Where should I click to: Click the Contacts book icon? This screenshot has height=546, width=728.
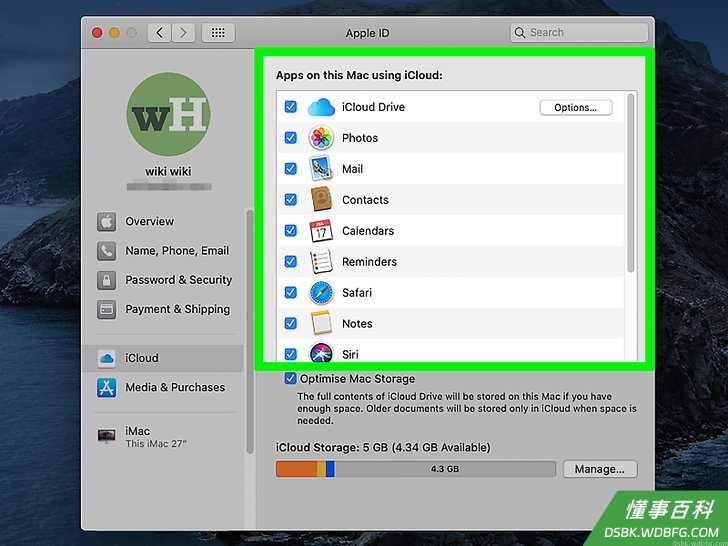click(x=321, y=199)
